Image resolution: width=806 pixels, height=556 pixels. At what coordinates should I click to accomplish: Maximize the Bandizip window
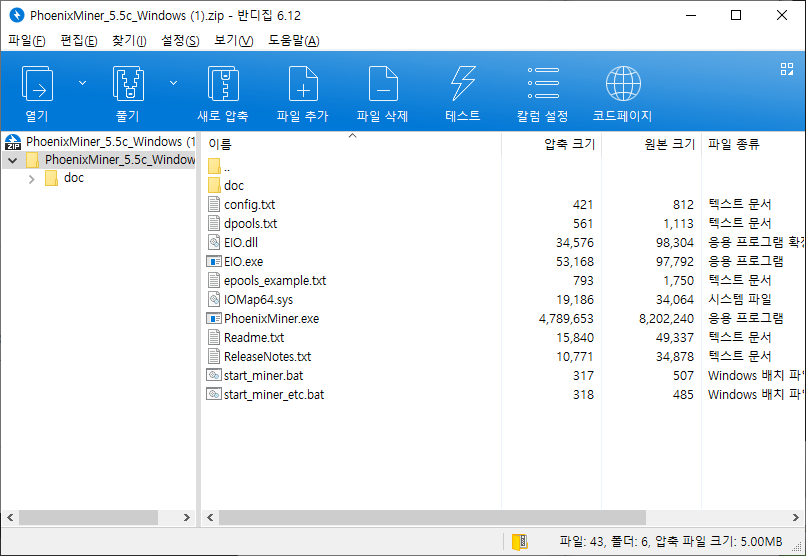[736, 15]
